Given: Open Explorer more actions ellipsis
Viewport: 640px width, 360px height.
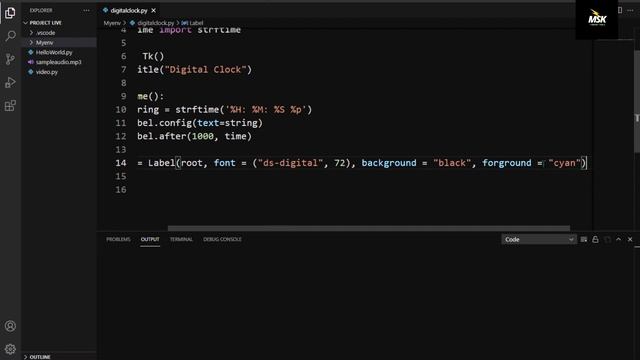Looking at the screenshot, I should (x=86, y=10).
